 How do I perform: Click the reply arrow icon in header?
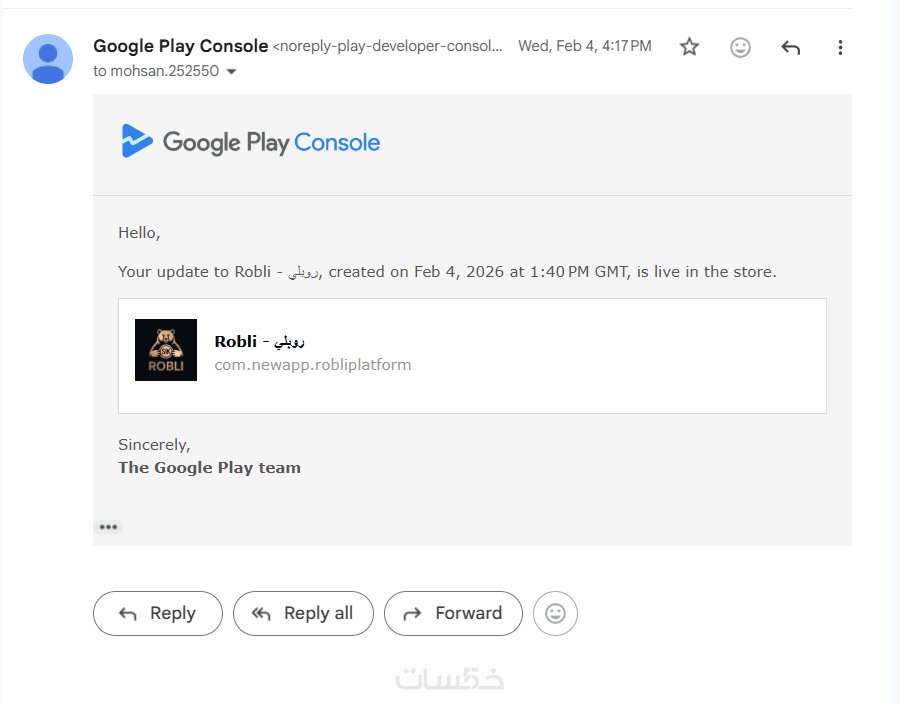pos(791,47)
